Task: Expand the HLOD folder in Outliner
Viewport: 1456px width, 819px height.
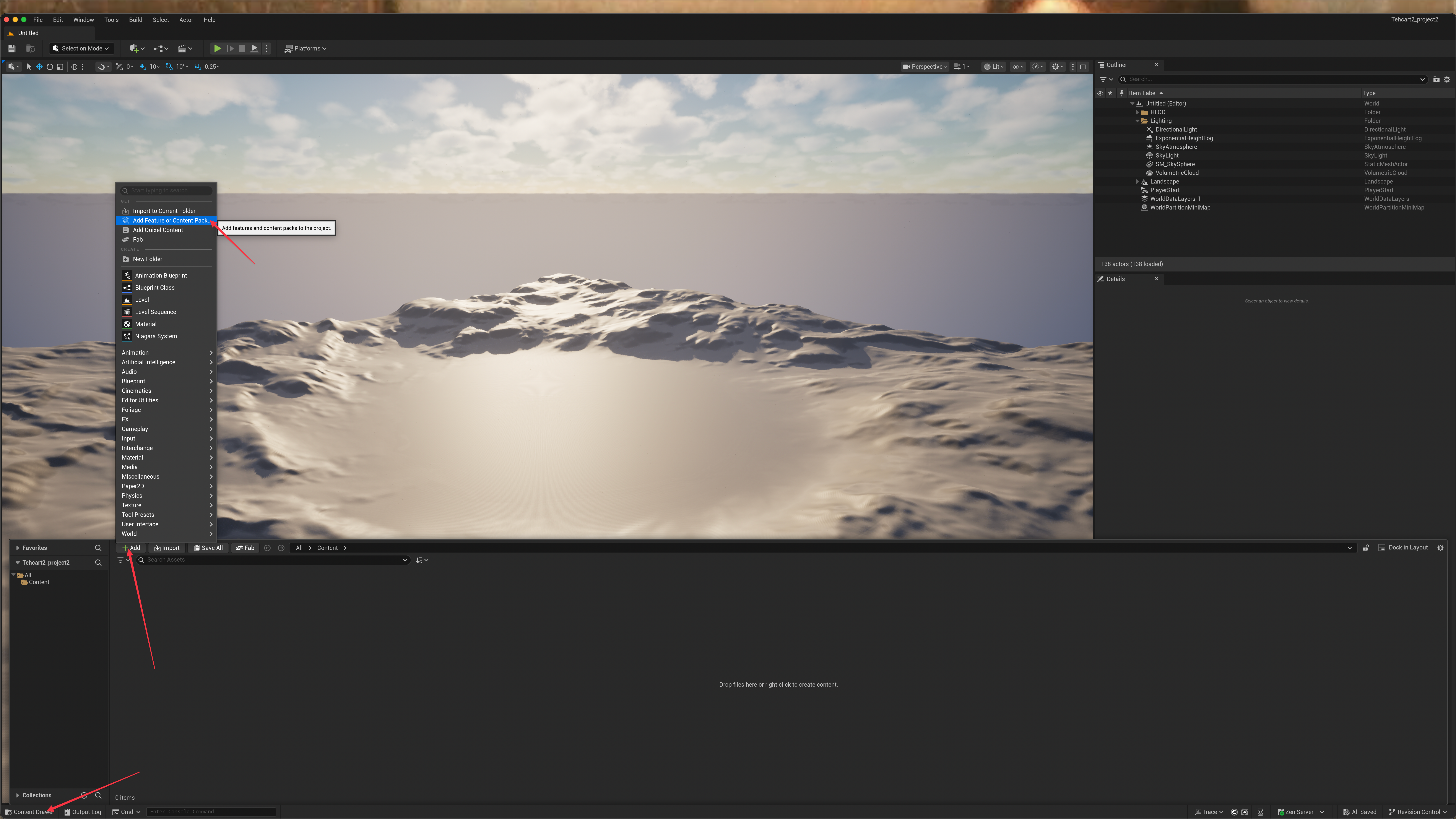Action: tap(1137, 112)
